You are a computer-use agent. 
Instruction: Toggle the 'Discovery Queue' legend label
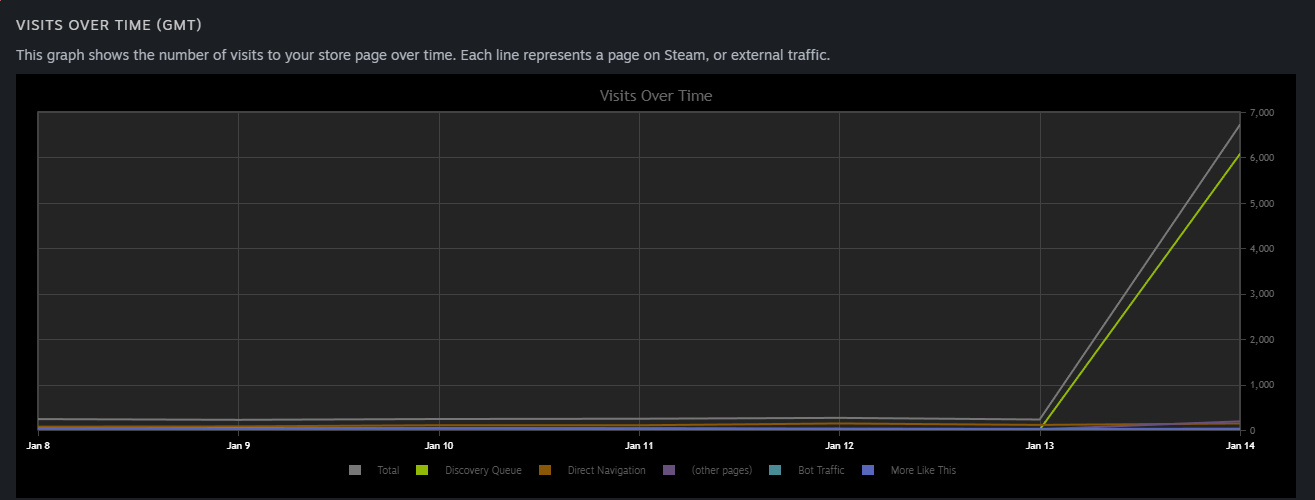[x=483, y=470]
